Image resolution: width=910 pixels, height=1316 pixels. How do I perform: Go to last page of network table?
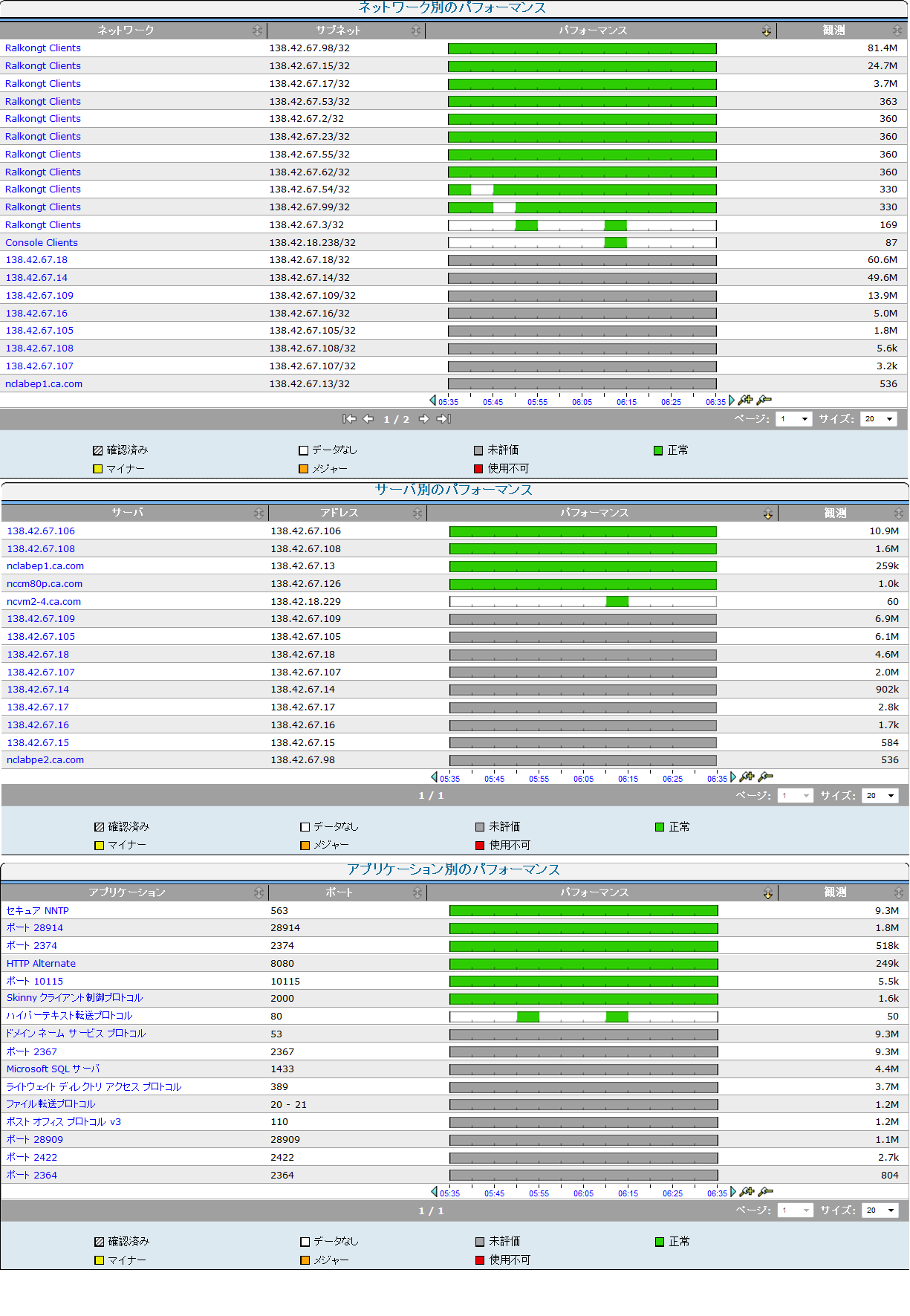click(443, 419)
